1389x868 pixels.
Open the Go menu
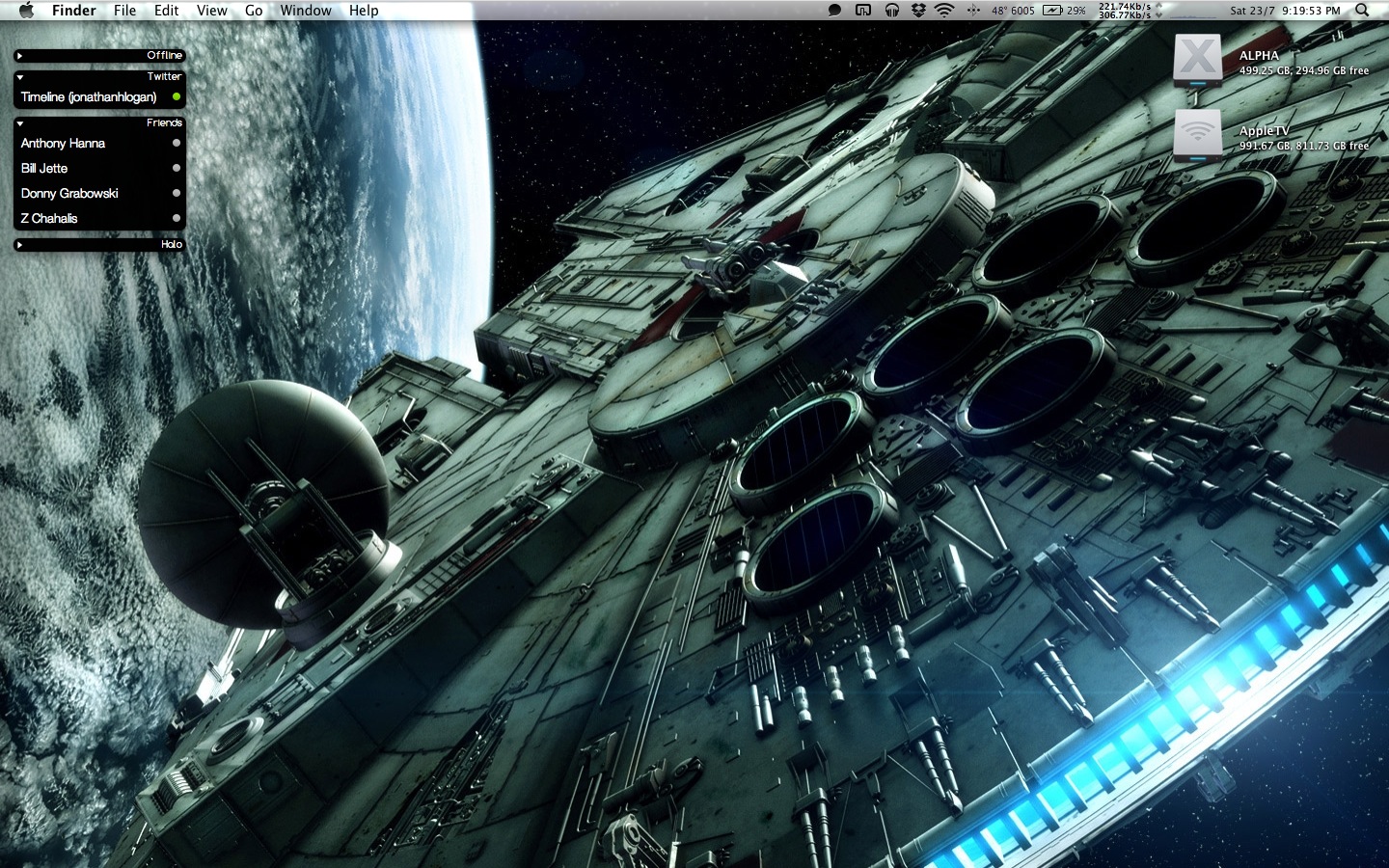(x=254, y=10)
